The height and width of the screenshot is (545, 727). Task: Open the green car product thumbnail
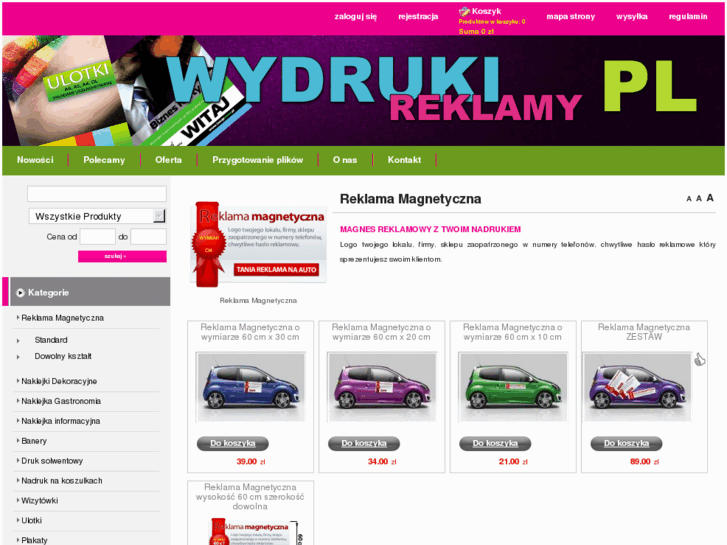513,387
